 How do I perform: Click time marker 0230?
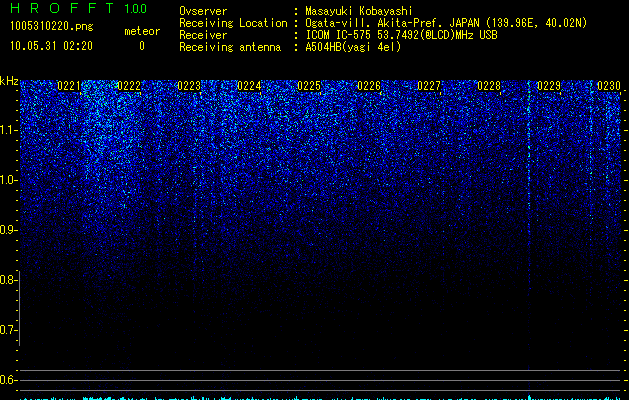tap(609, 86)
